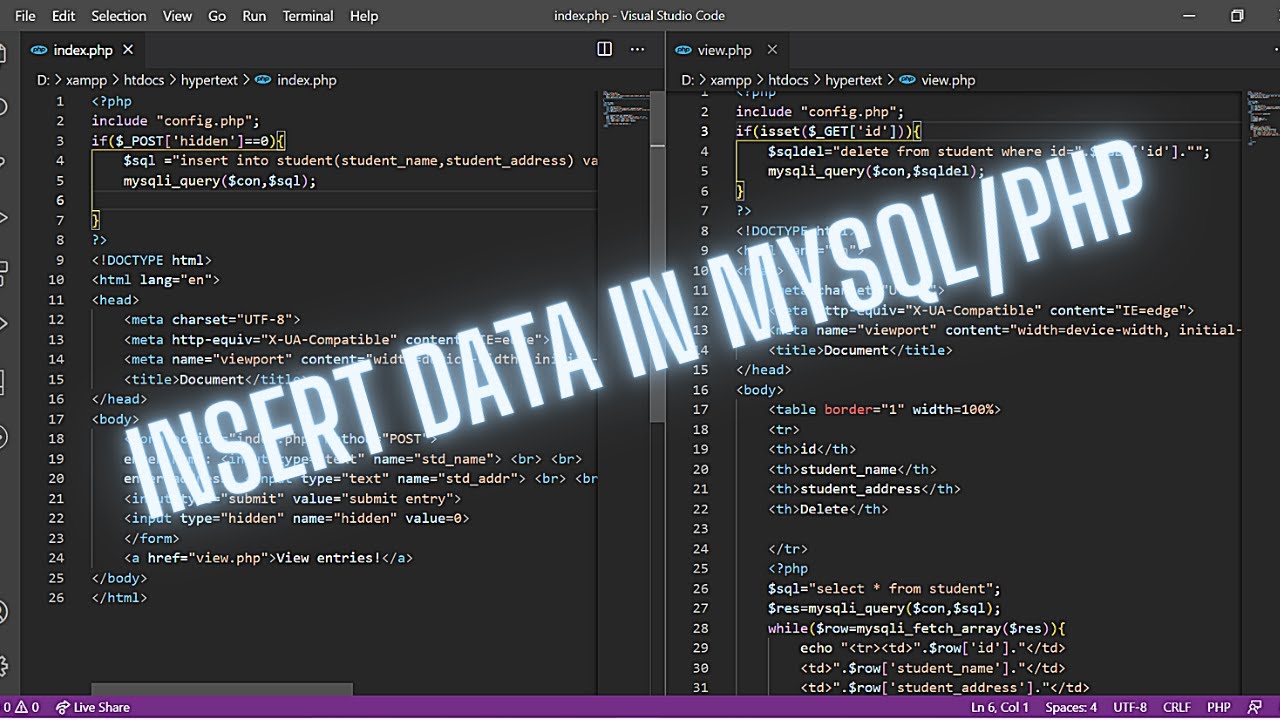
Task: Open Go to Line via Ln 6, Col 1
Action: (x=999, y=707)
